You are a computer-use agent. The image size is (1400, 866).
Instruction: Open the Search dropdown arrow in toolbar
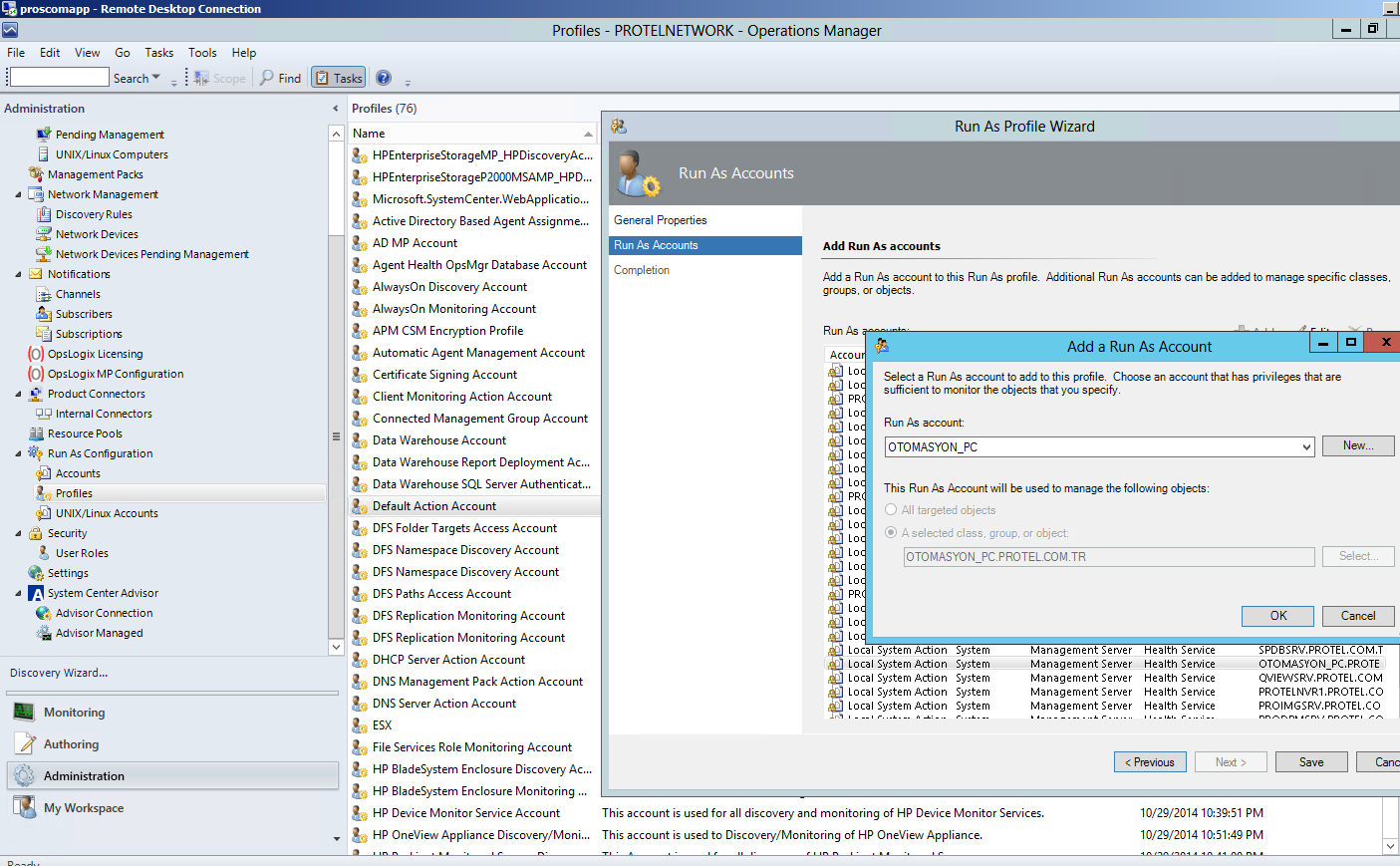(155, 78)
